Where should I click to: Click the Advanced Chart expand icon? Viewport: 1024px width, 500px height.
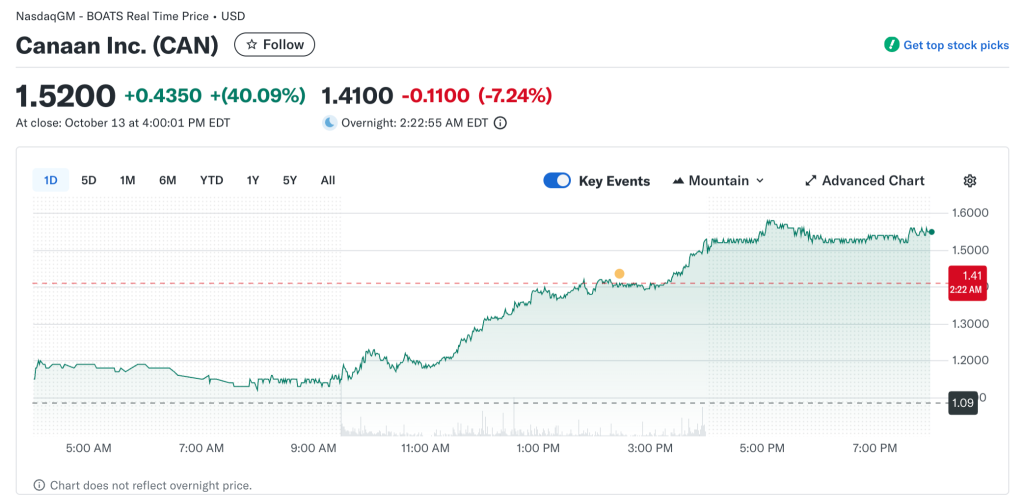click(x=811, y=181)
